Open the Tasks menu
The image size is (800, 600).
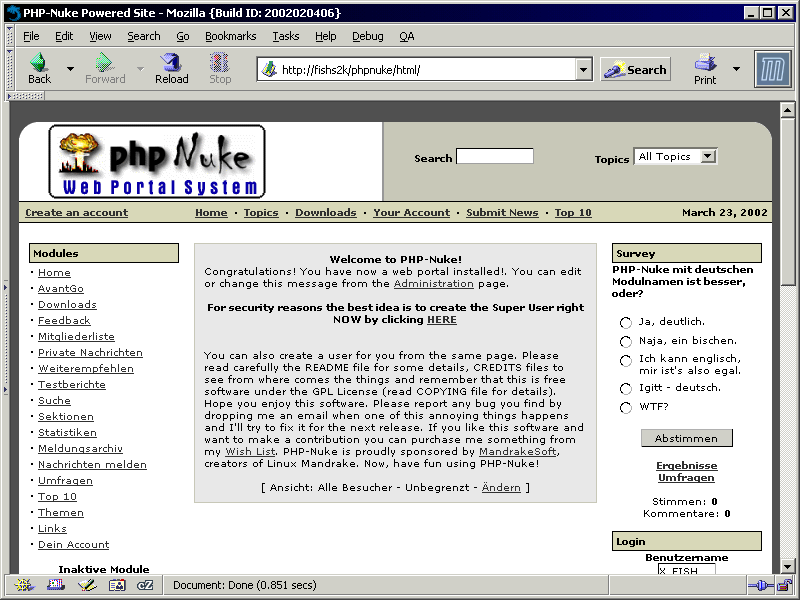click(x=286, y=36)
